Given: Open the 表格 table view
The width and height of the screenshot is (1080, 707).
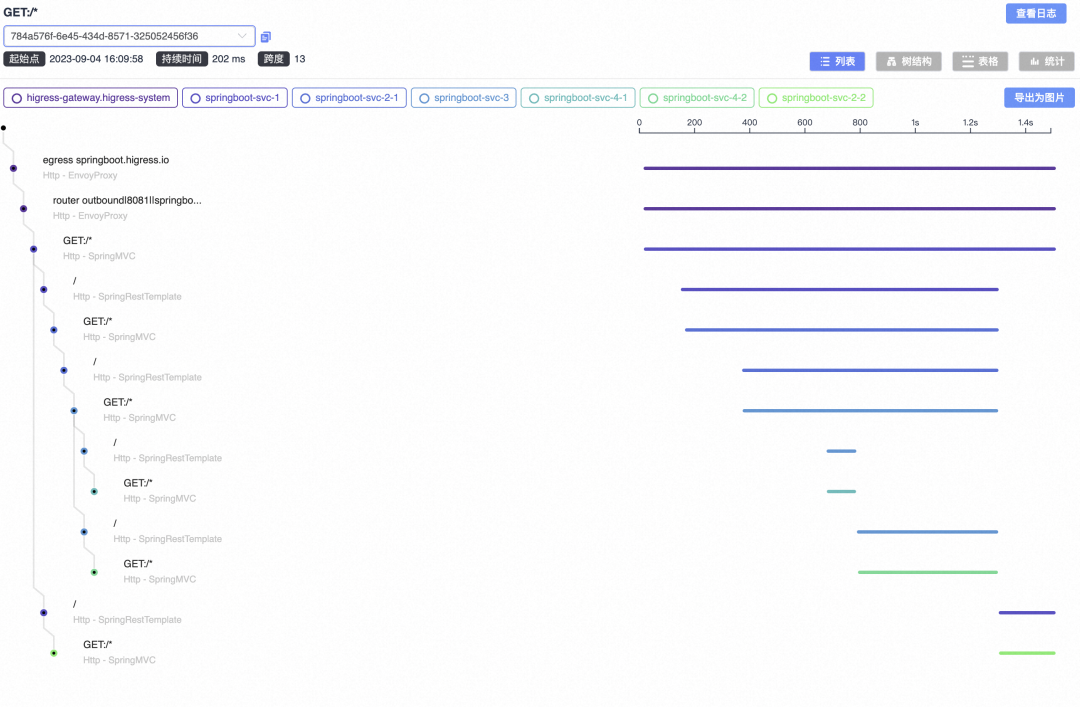Looking at the screenshot, I should coord(980,62).
